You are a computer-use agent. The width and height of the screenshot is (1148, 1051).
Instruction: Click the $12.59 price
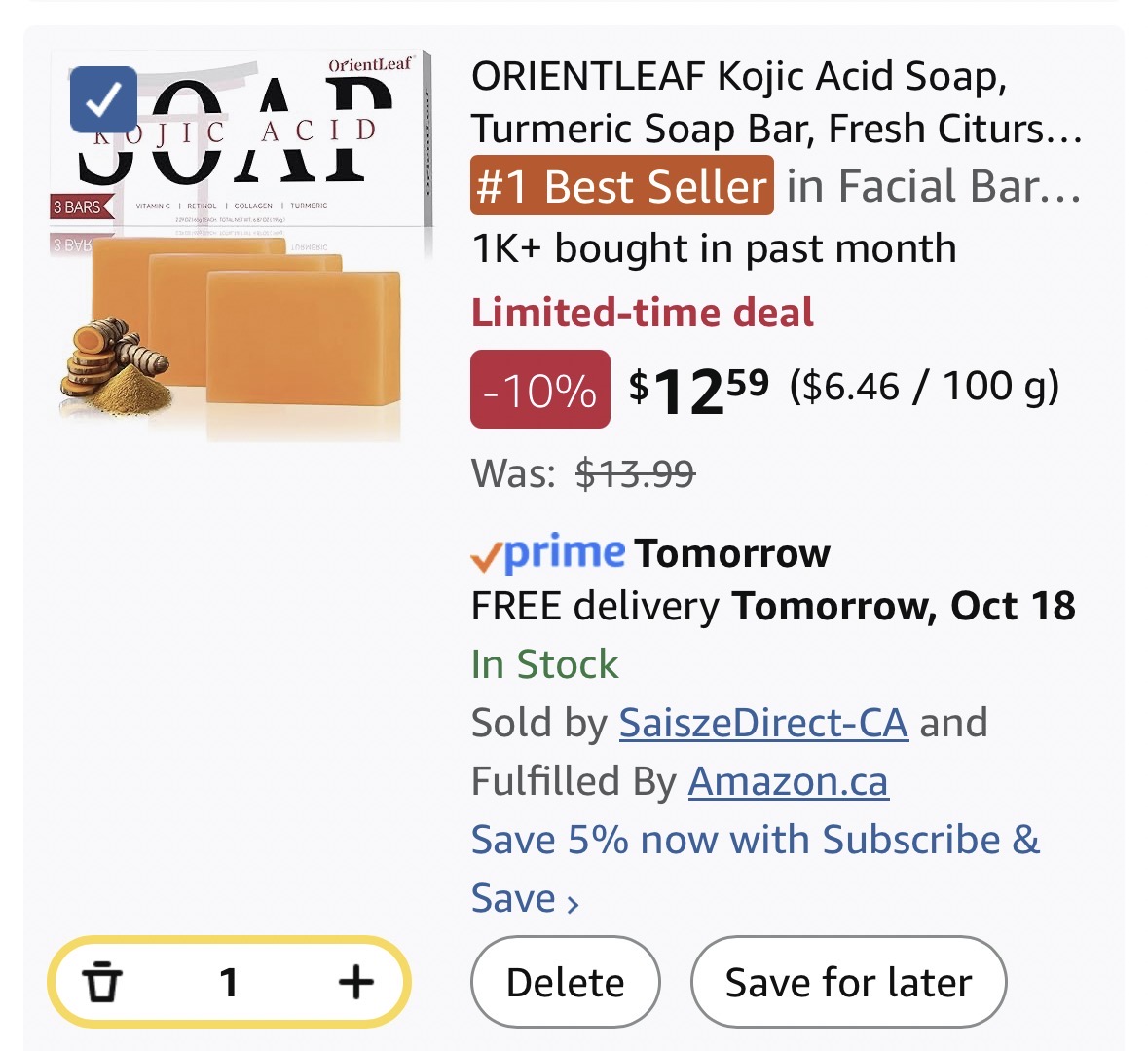tap(698, 389)
